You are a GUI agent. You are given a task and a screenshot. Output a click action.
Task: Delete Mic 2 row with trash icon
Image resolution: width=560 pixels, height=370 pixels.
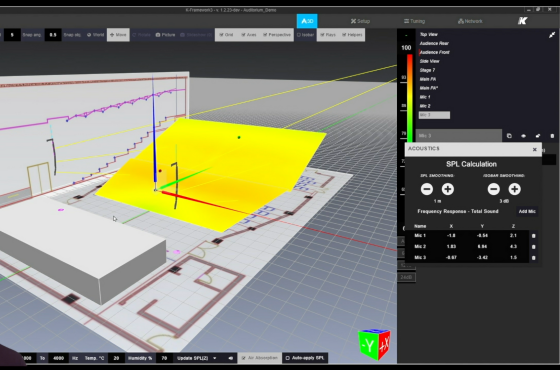534,246
